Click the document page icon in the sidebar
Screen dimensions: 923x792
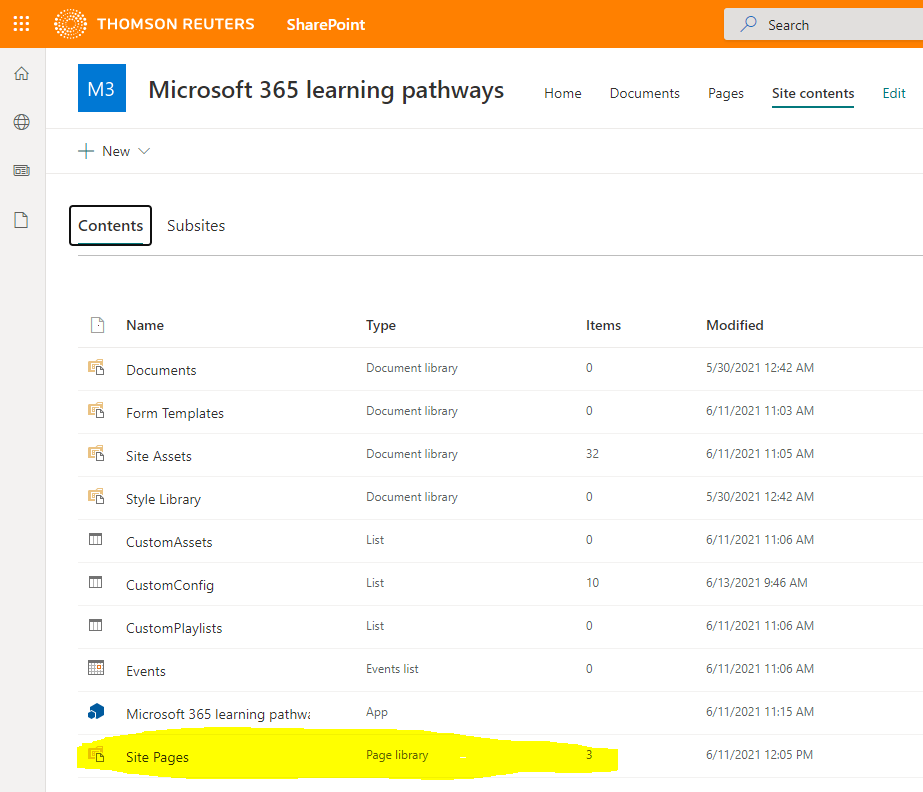coord(19,219)
